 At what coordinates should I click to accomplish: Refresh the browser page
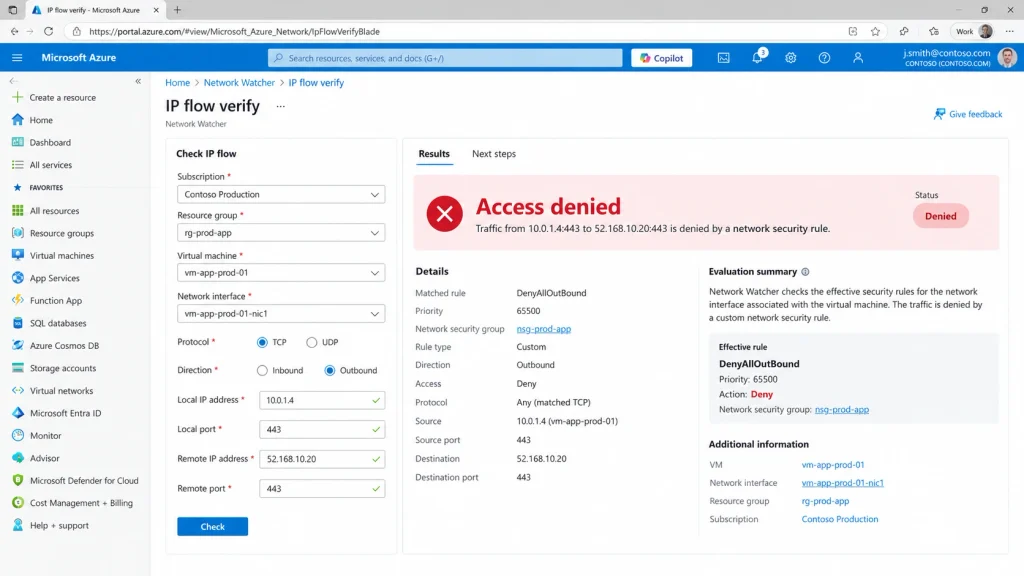tap(48, 31)
